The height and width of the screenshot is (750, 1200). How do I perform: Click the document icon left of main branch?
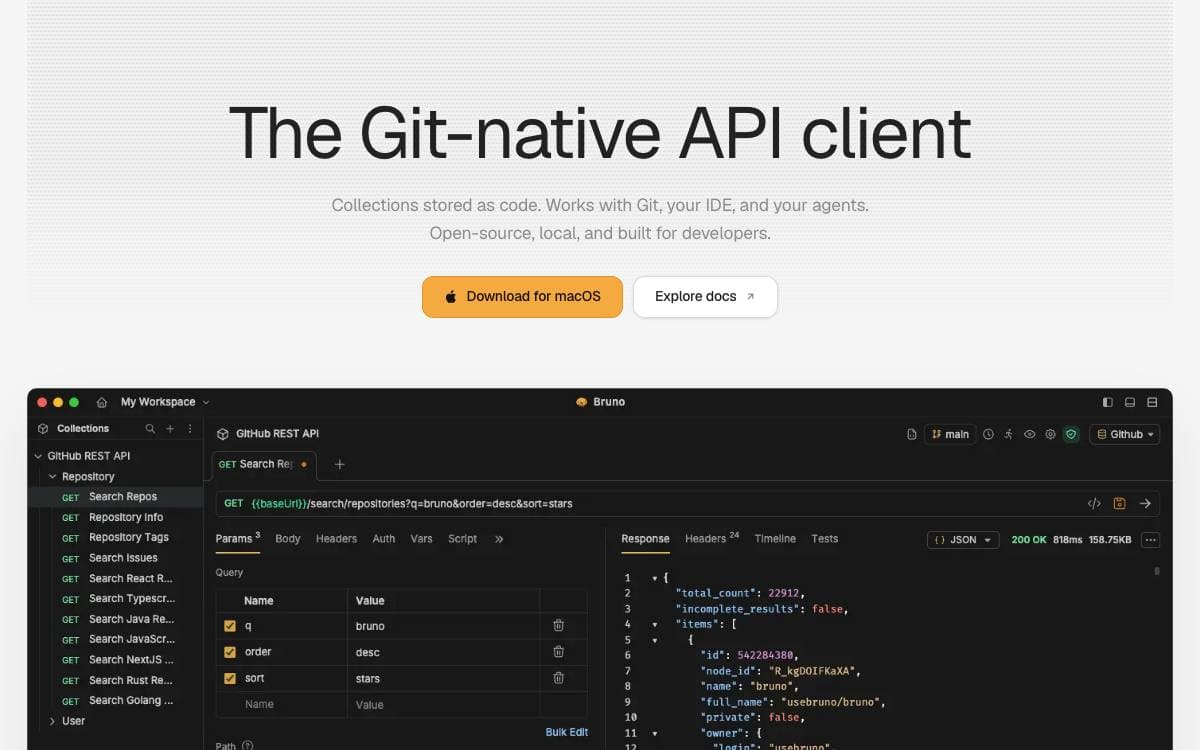[x=911, y=434]
